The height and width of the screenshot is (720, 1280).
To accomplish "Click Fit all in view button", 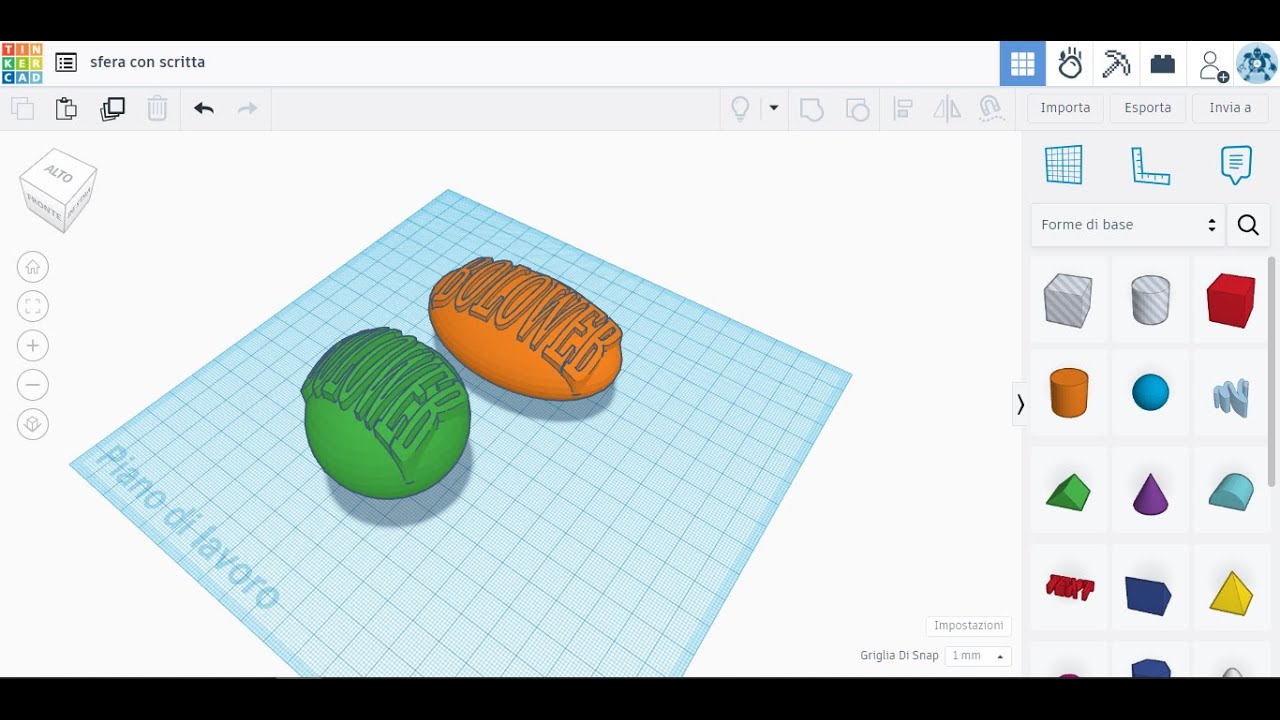I will 33,306.
